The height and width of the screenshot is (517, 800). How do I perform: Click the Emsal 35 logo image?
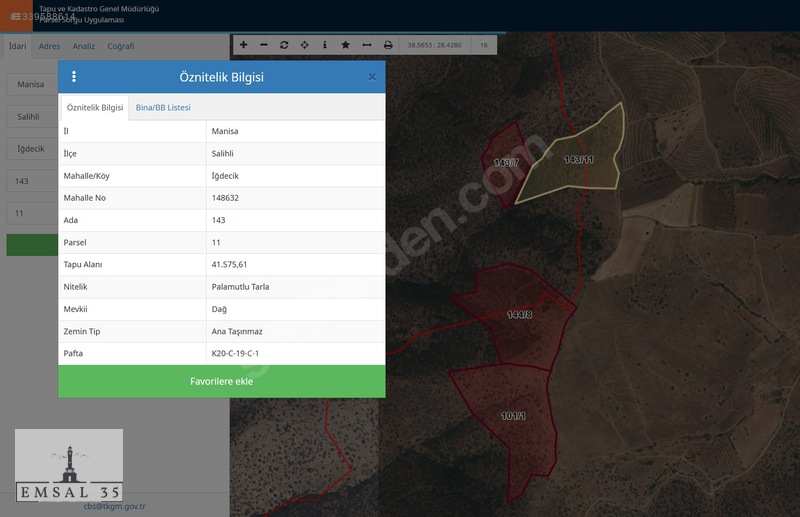point(69,465)
